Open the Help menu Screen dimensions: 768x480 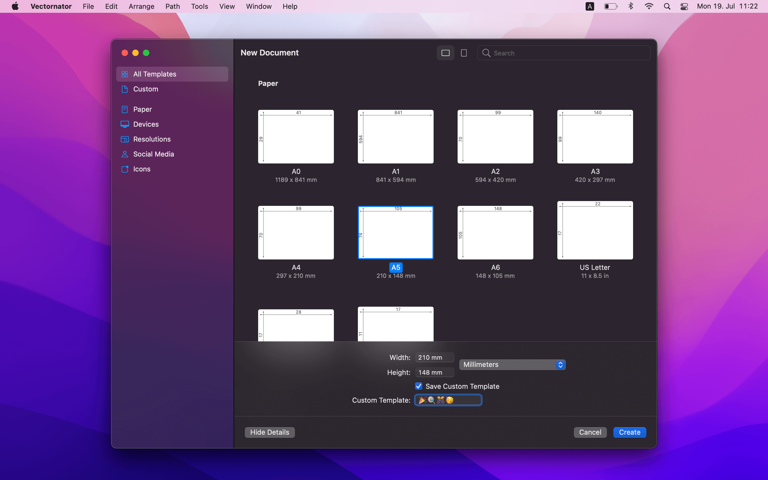pos(289,6)
